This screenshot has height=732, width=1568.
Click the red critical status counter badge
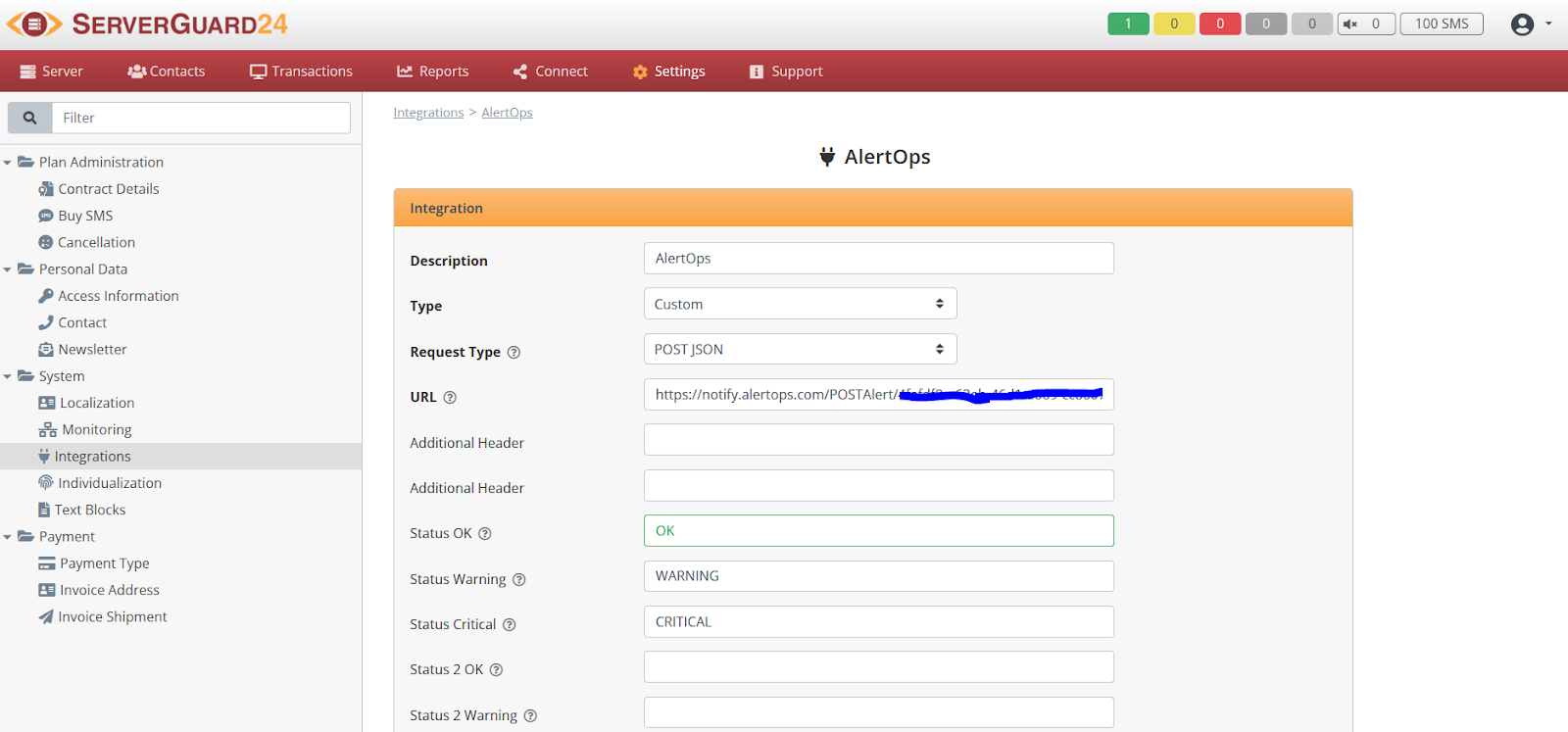click(1220, 24)
